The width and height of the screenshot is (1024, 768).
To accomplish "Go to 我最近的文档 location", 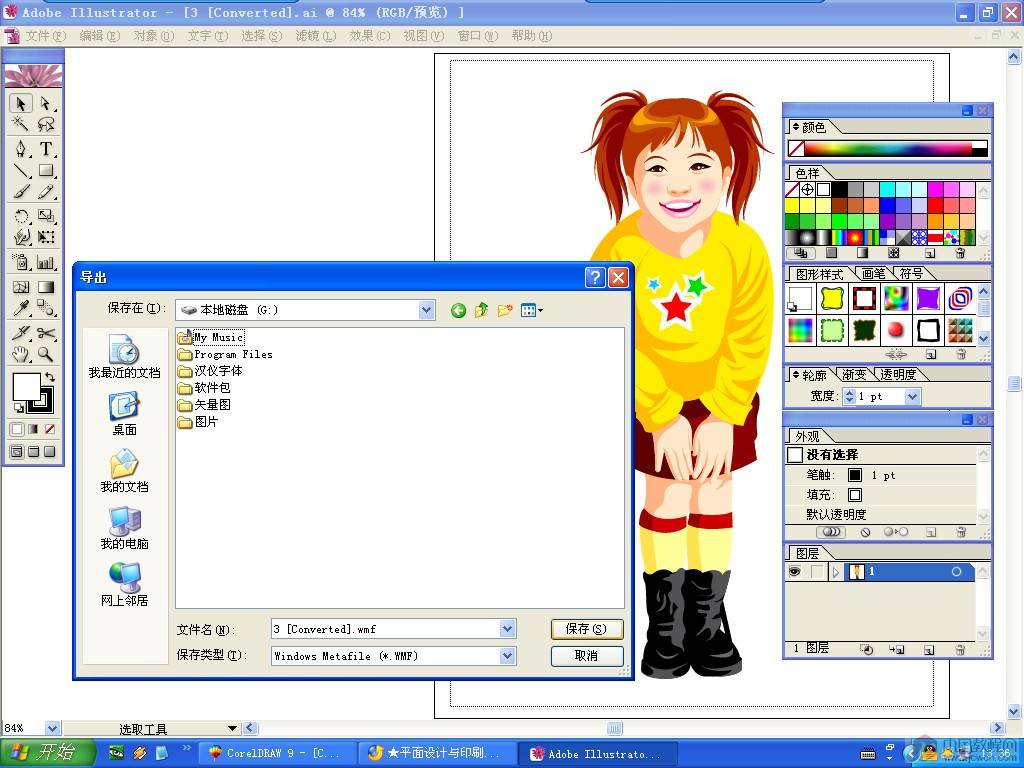I will tap(124, 357).
